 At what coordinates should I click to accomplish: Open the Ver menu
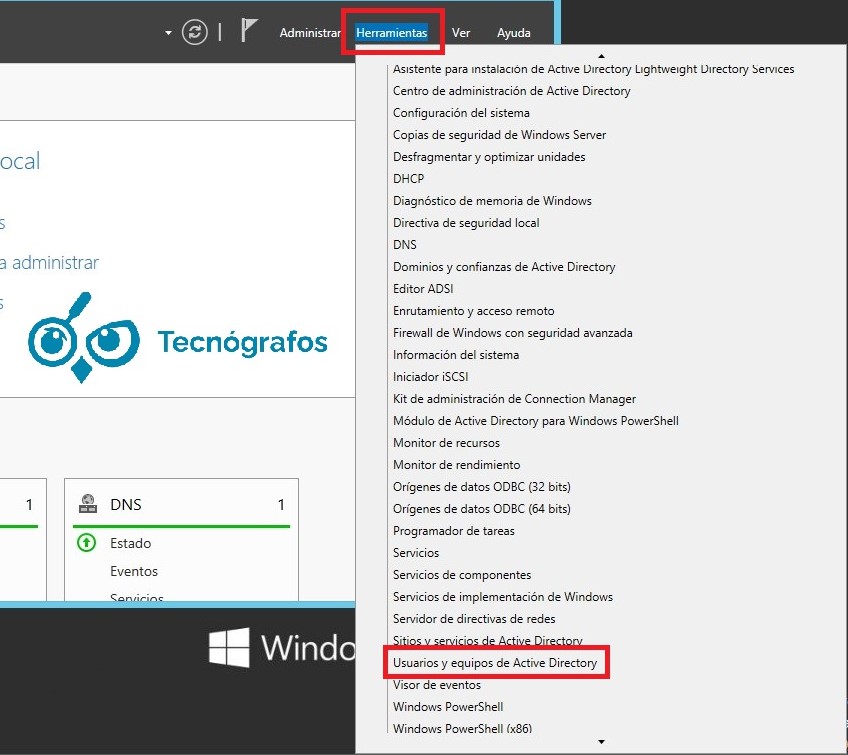coord(461,33)
